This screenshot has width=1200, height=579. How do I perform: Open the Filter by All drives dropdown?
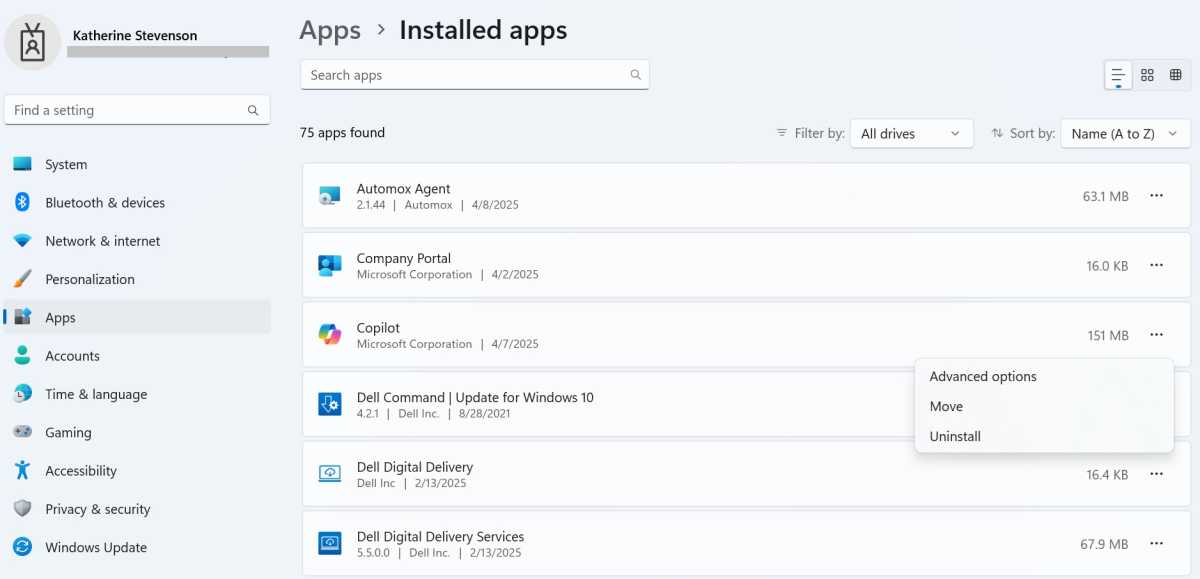pos(911,133)
